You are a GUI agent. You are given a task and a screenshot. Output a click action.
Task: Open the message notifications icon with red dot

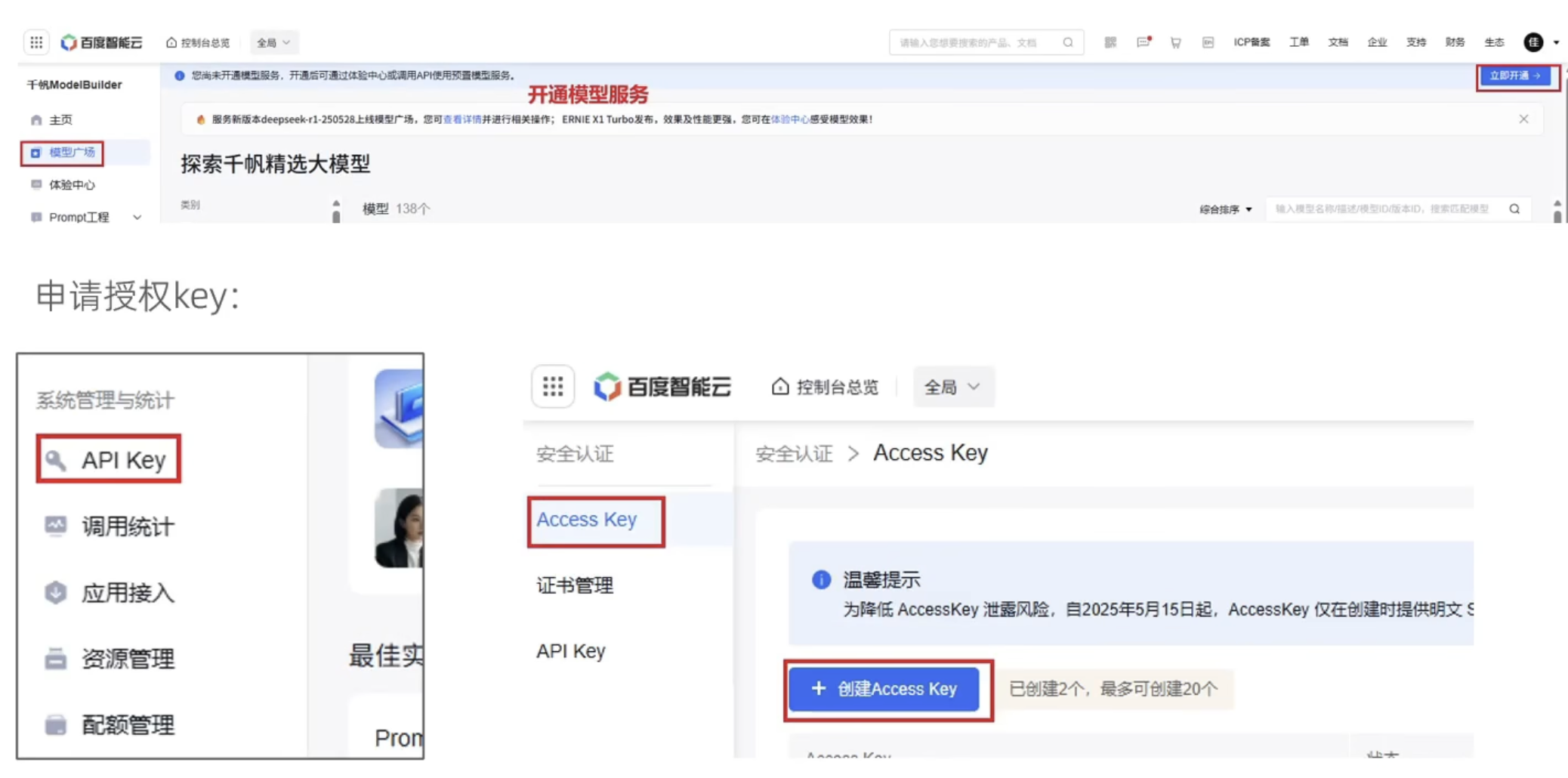[1143, 42]
